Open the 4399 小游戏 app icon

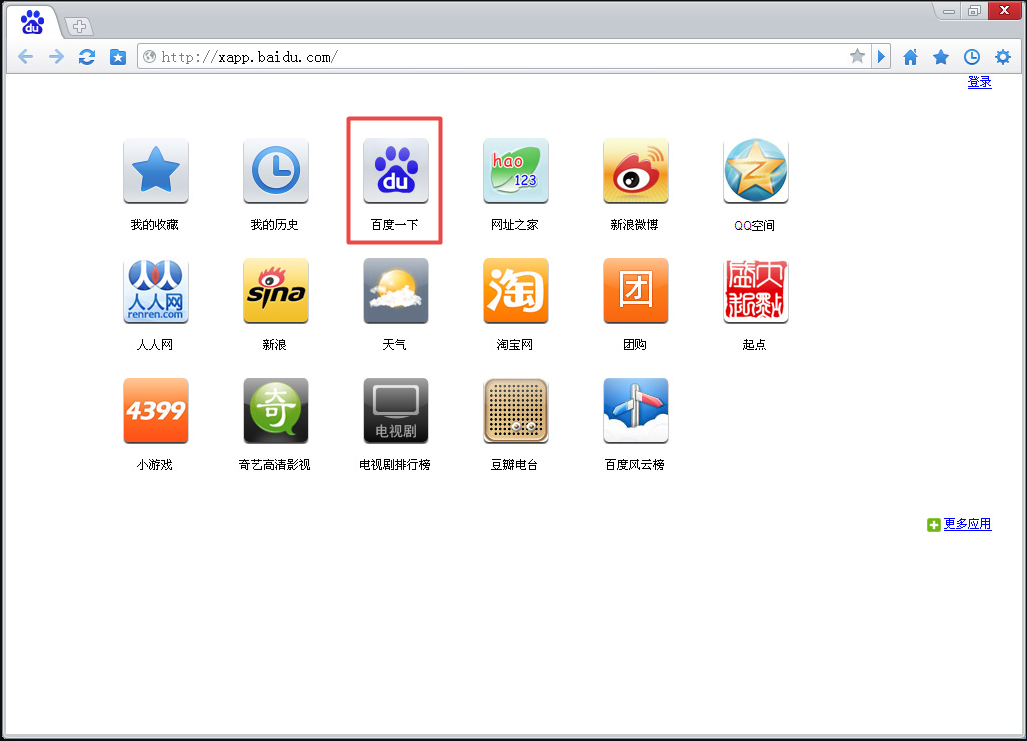156,410
